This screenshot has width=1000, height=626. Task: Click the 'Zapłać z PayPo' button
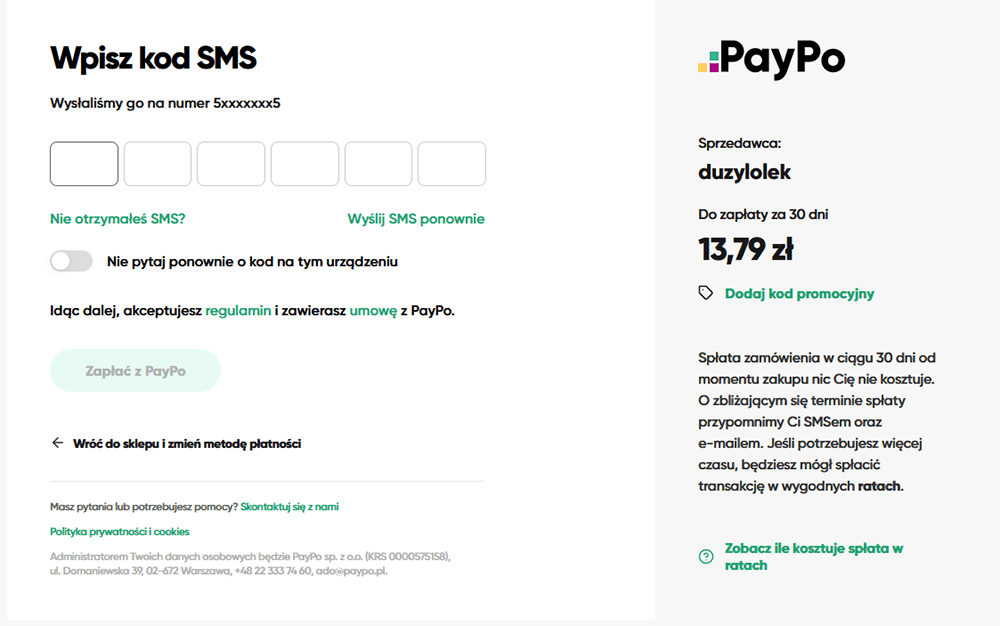tap(135, 370)
